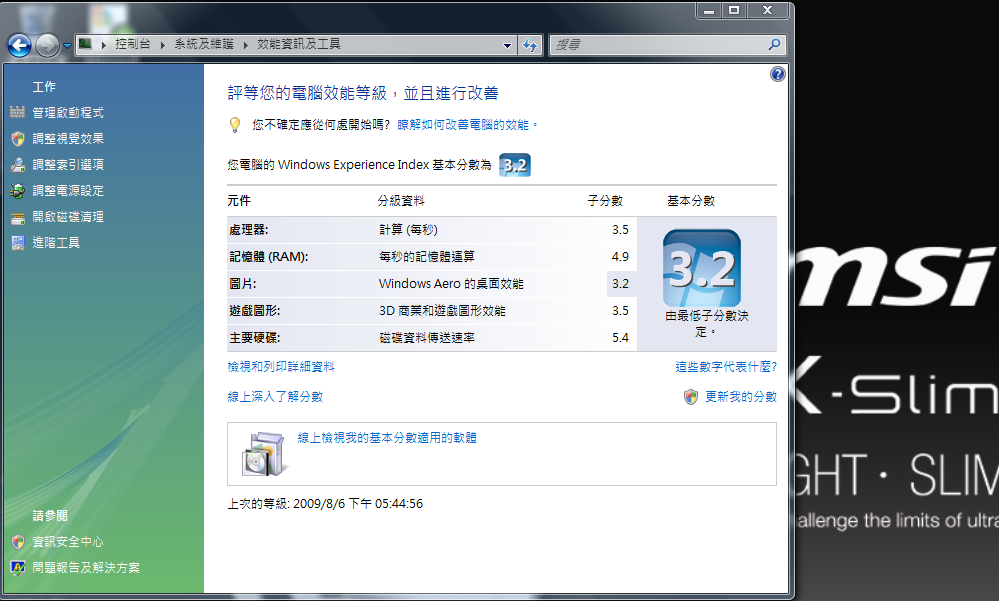The height and width of the screenshot is (601, 999).
Task: Click the shield icon beside 更新我的分數
Action: click(691, 397)
